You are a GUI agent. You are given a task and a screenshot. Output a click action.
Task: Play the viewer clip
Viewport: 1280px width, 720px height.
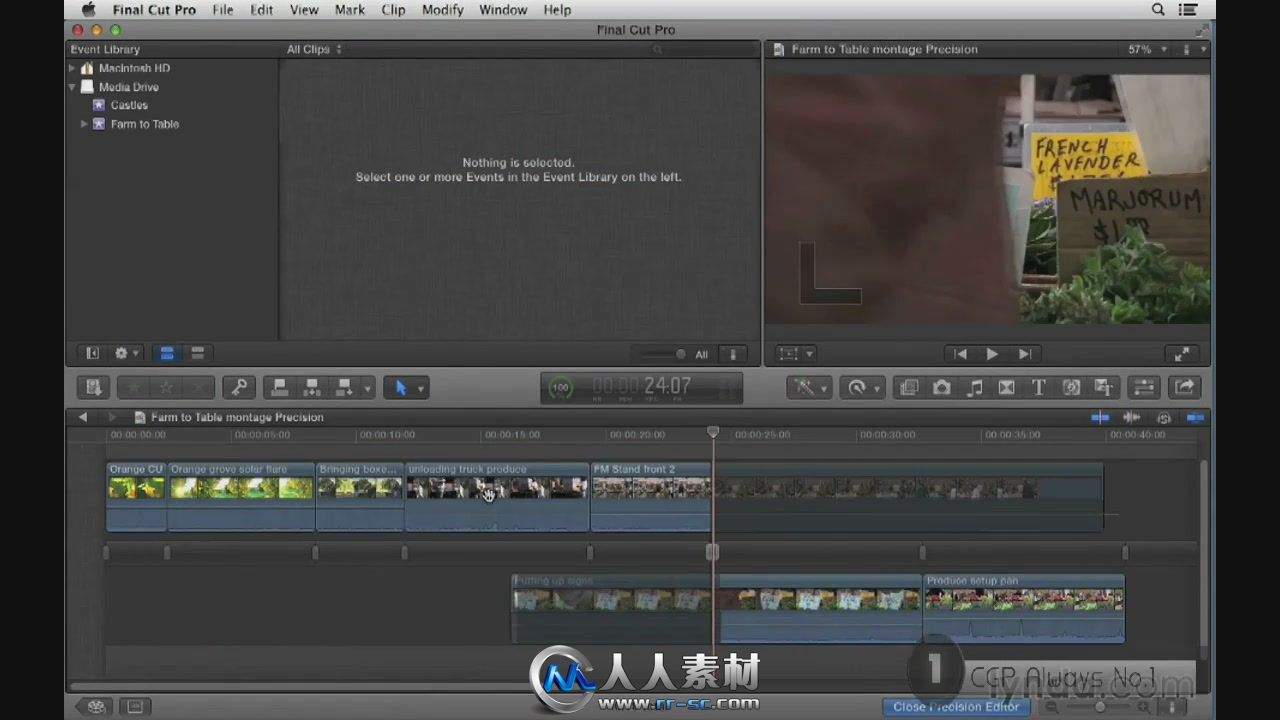tap(992, 354)
